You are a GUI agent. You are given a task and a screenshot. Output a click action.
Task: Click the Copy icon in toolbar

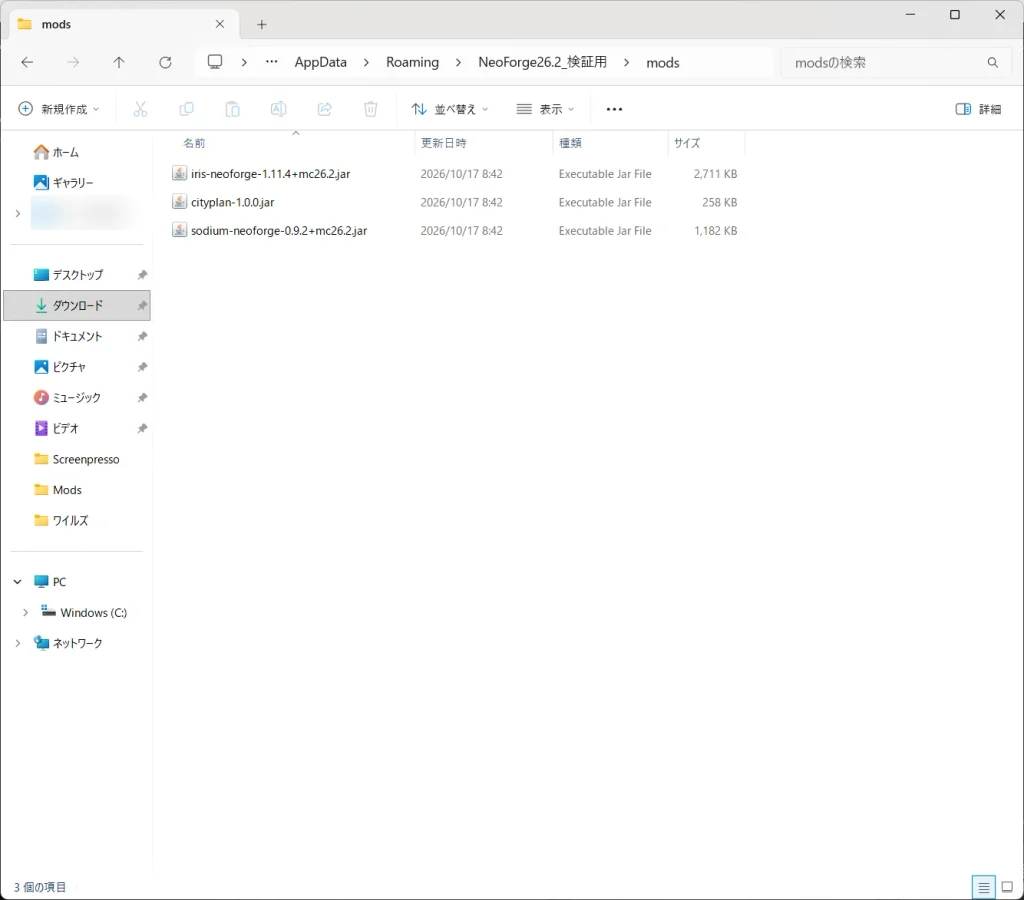[x=186, y=109]
